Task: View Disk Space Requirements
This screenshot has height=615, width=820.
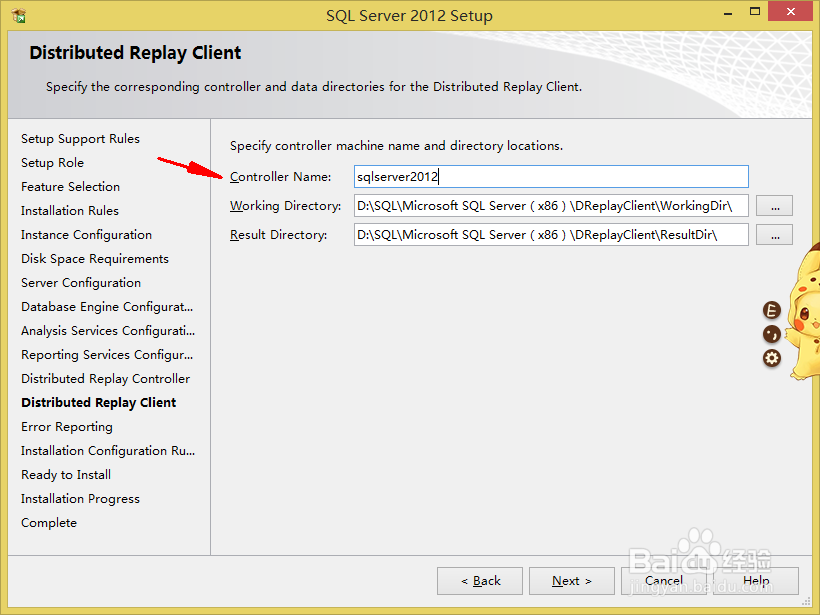Action: (93, 258)
